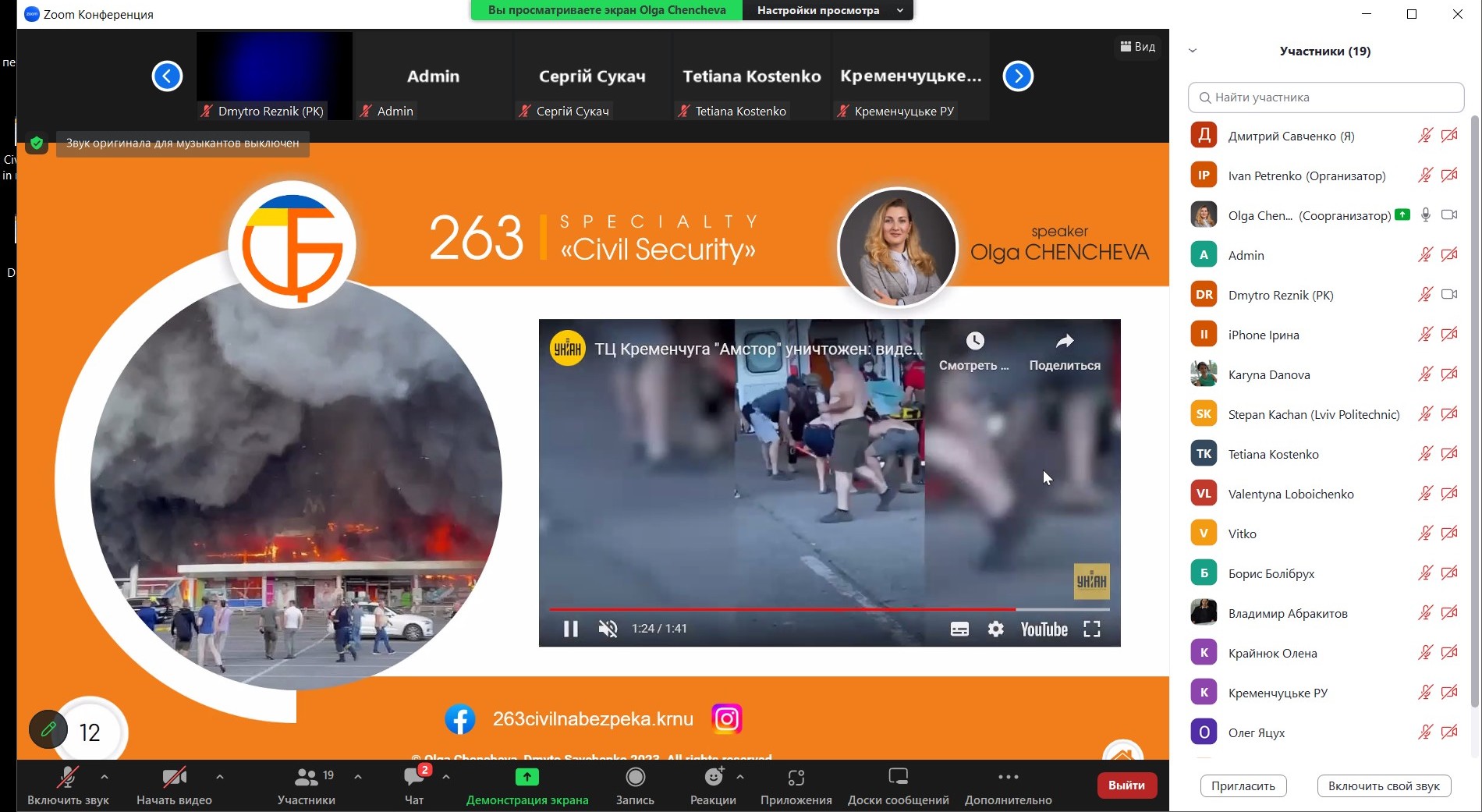Click the green viewing-screen banner
Screen dimensions: 1482x812
click(x=607, y=10)
